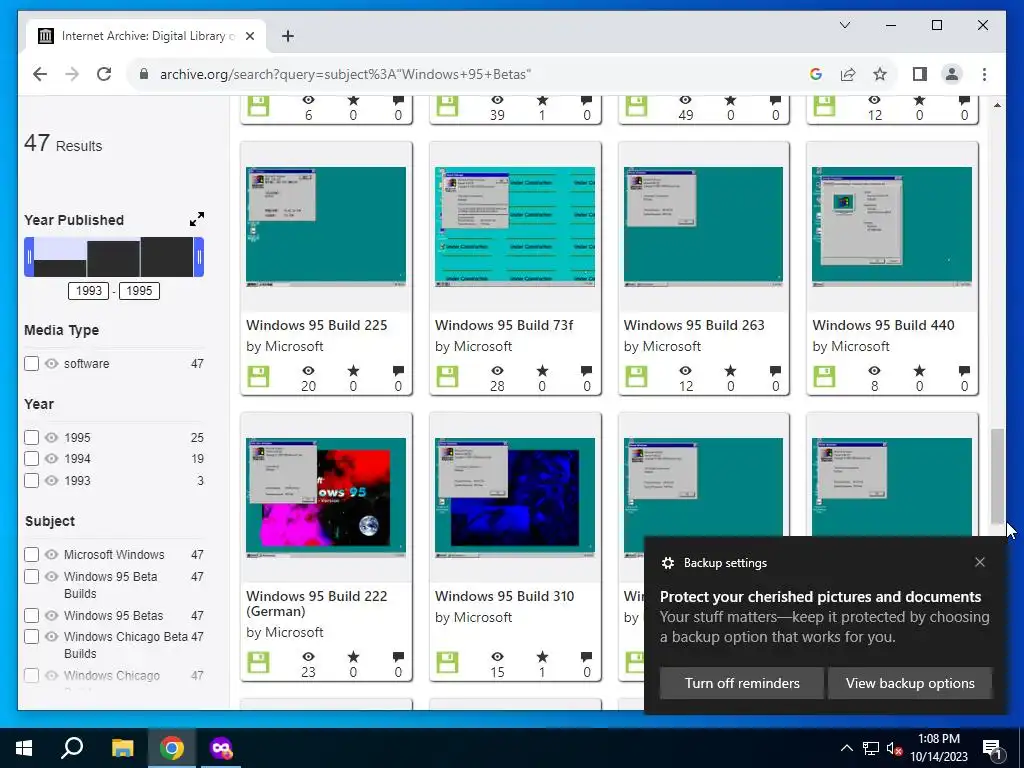
Task: Click the left year range slider handle
Action: pos(29,257)
